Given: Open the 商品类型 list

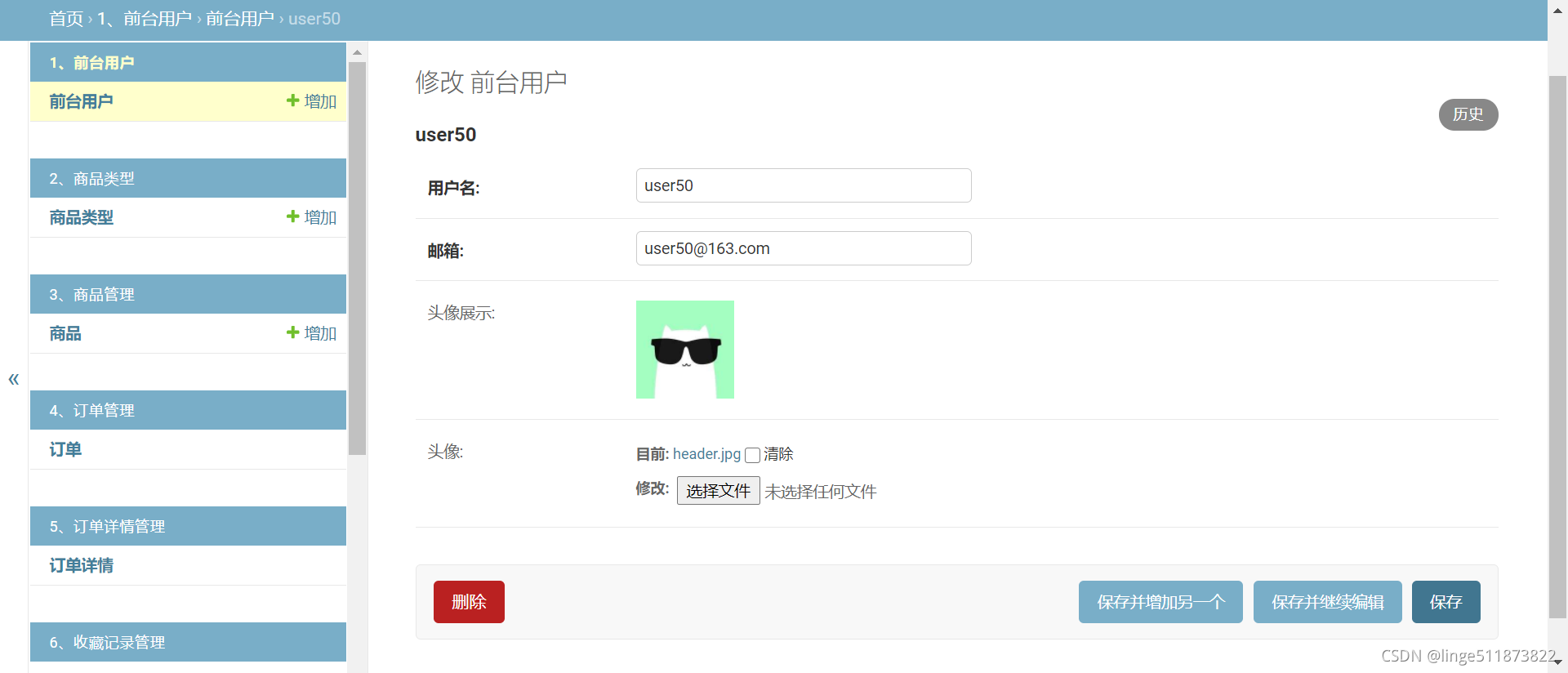Looking at the screenshot, I should coord(81,217).
